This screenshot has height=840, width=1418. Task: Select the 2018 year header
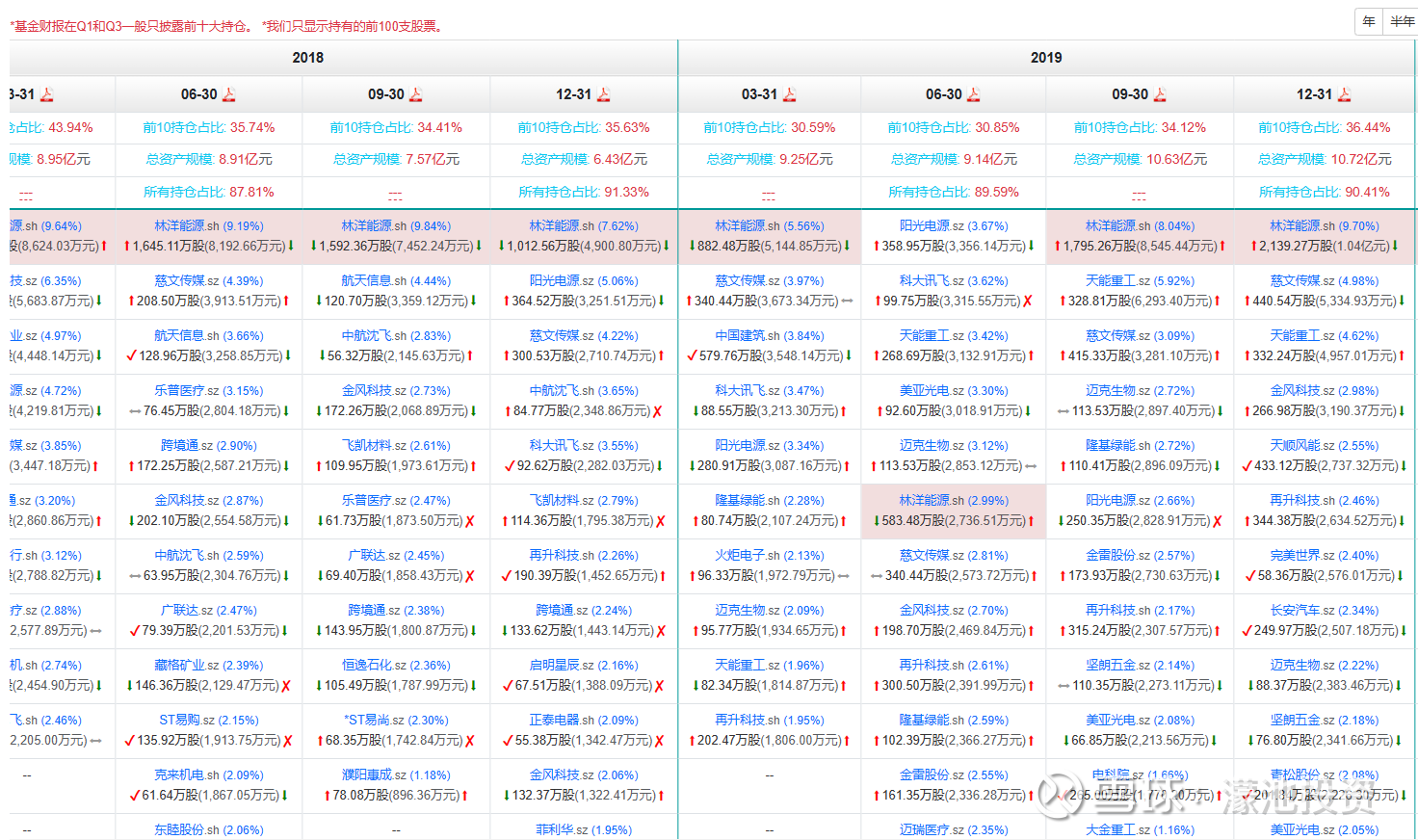click(308, 58)
